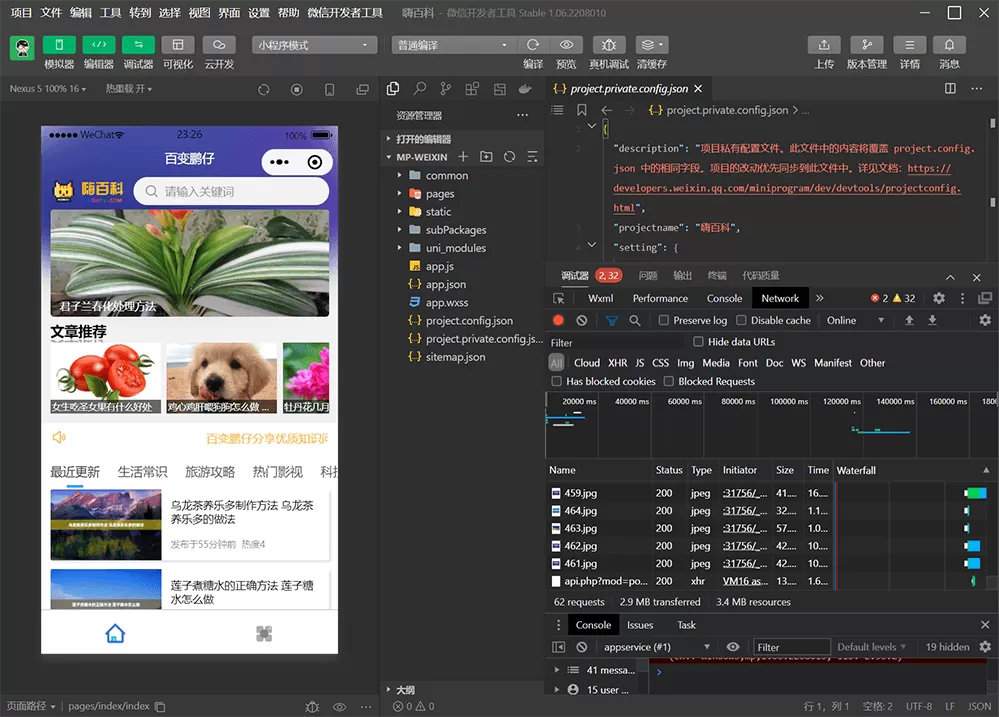The image size is (999, 717).
Task: Open the 设置 menu in menu bar
Action: coord(259,13)
